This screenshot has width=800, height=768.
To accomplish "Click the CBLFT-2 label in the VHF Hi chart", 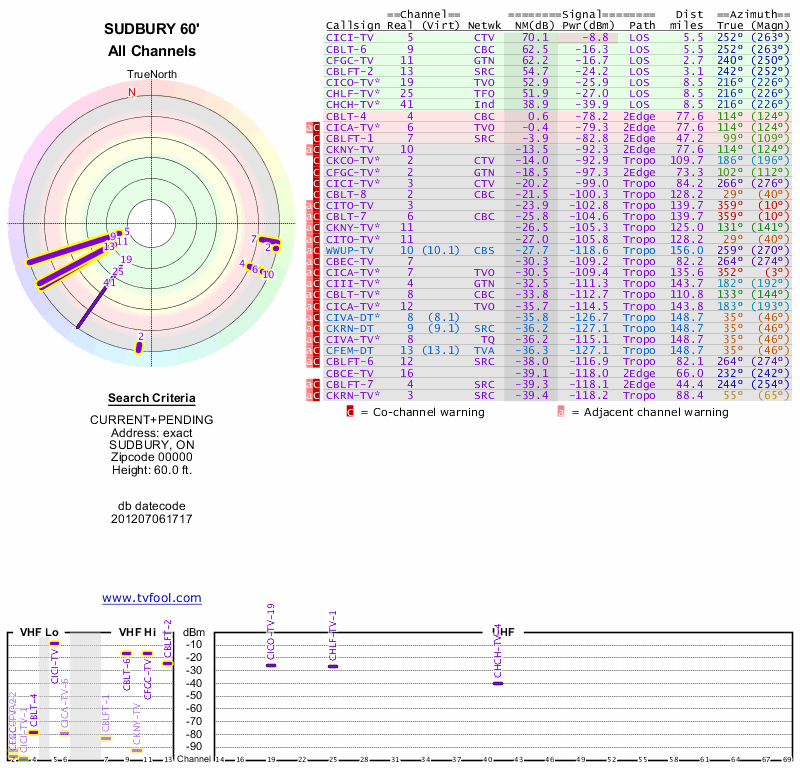I will (167, 639).
